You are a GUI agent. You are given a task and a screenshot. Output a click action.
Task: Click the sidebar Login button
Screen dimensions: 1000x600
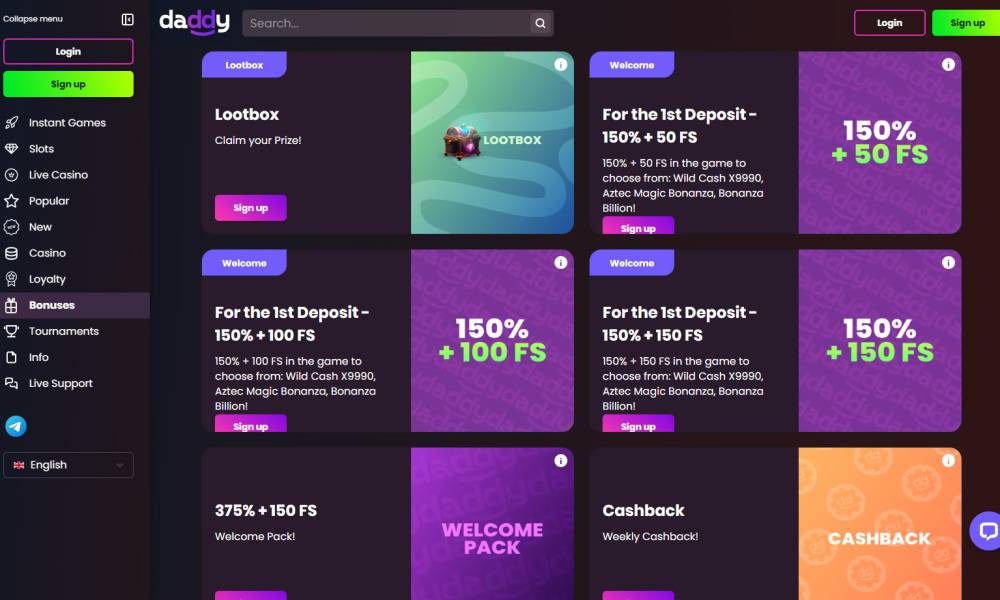pyautogui.click(x=68, y=52)
